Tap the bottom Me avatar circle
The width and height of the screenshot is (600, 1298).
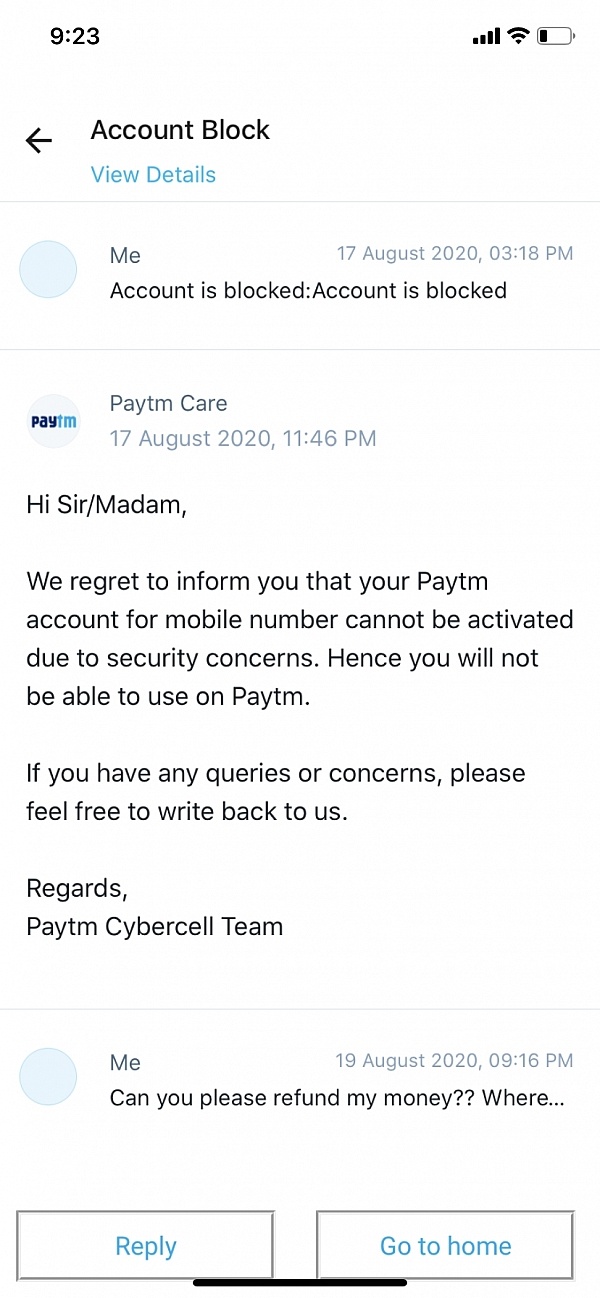[49, 1076]
